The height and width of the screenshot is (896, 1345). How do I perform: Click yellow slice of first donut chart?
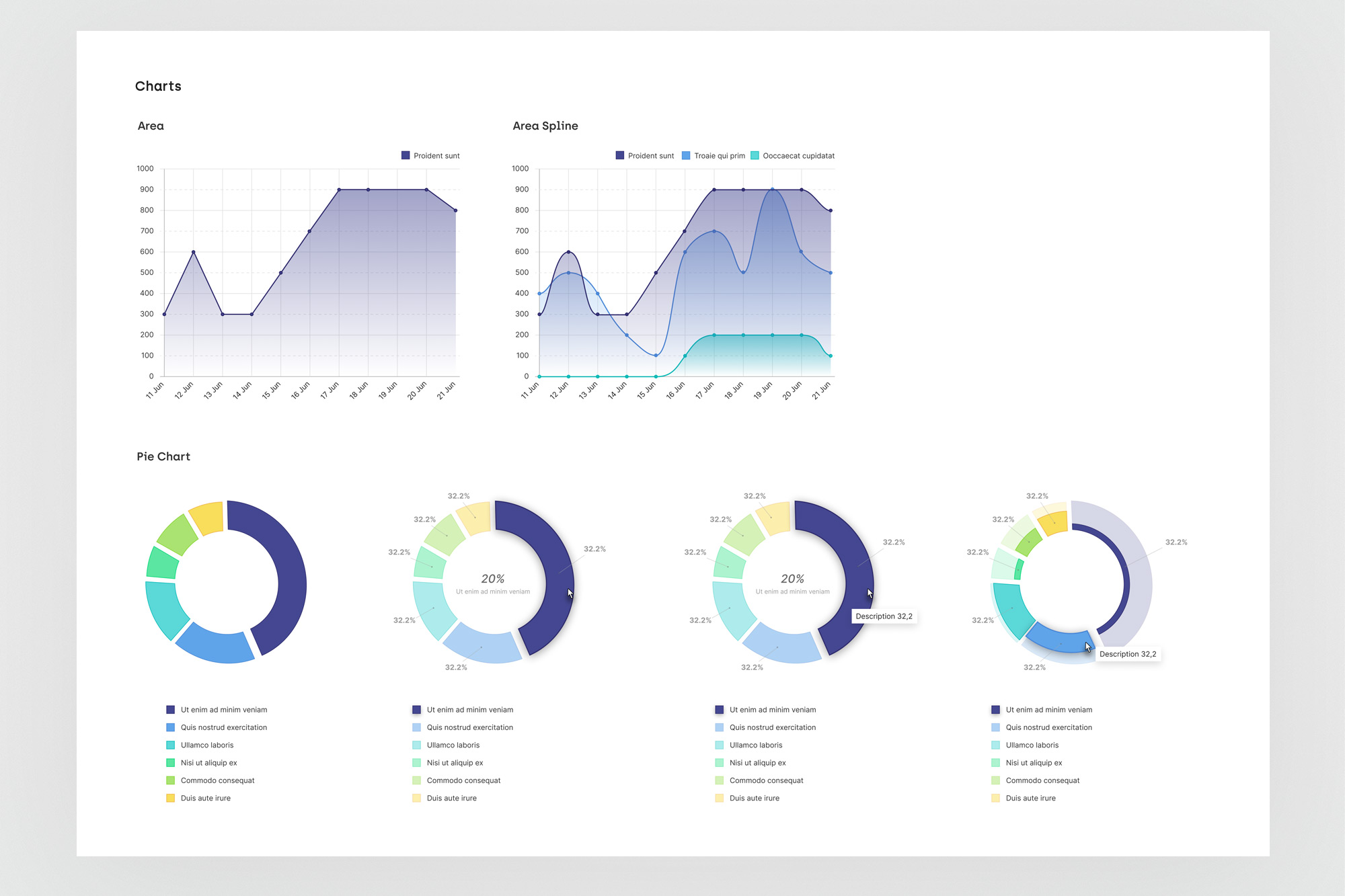click(207, 518)
